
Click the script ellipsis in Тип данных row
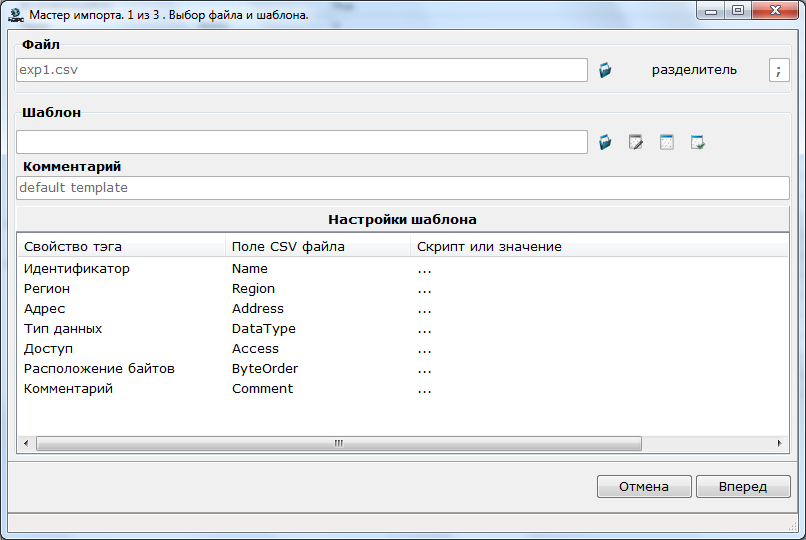425,330
